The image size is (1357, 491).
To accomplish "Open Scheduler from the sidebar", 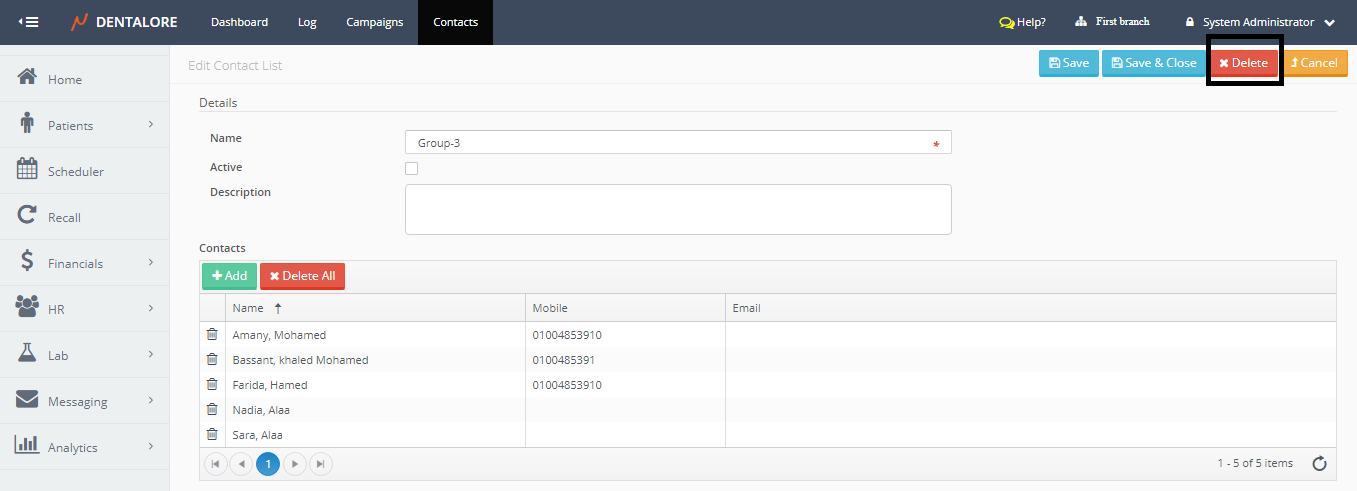I will tap(75, 171).
